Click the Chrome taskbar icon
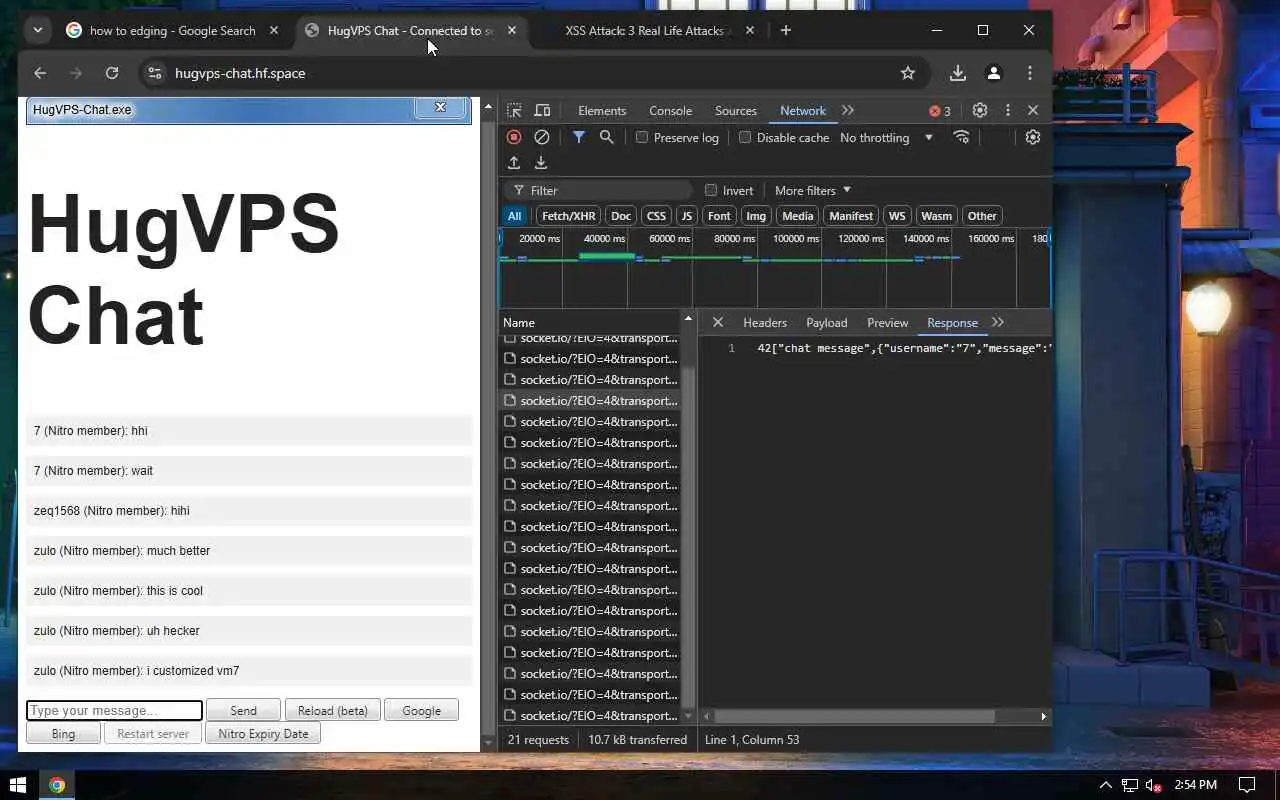The height and width of the screenshot is (800, 1280). [x=57, y=785]
